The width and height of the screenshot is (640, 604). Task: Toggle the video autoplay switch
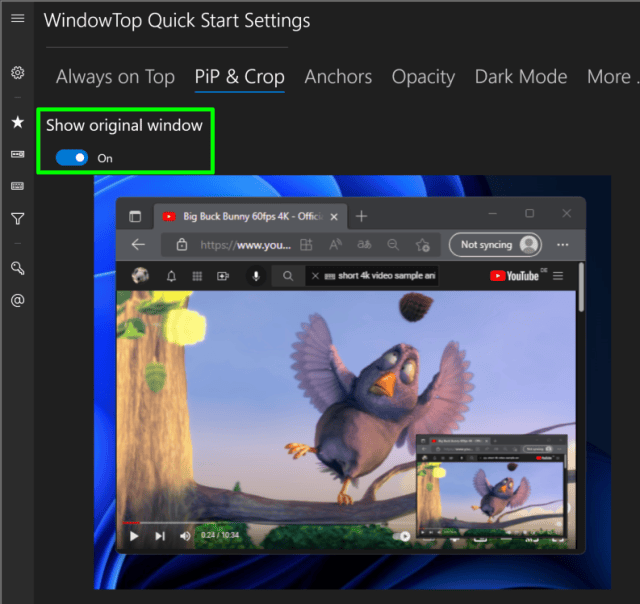click(x=402, y=536)
